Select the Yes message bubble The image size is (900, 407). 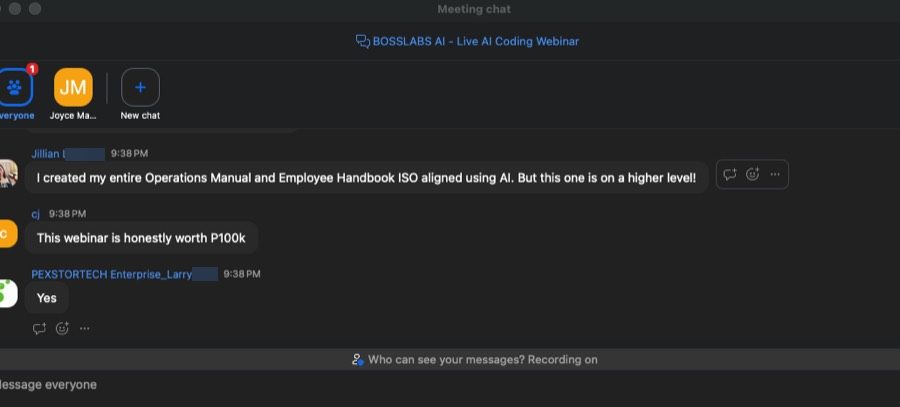coord(46,298)
